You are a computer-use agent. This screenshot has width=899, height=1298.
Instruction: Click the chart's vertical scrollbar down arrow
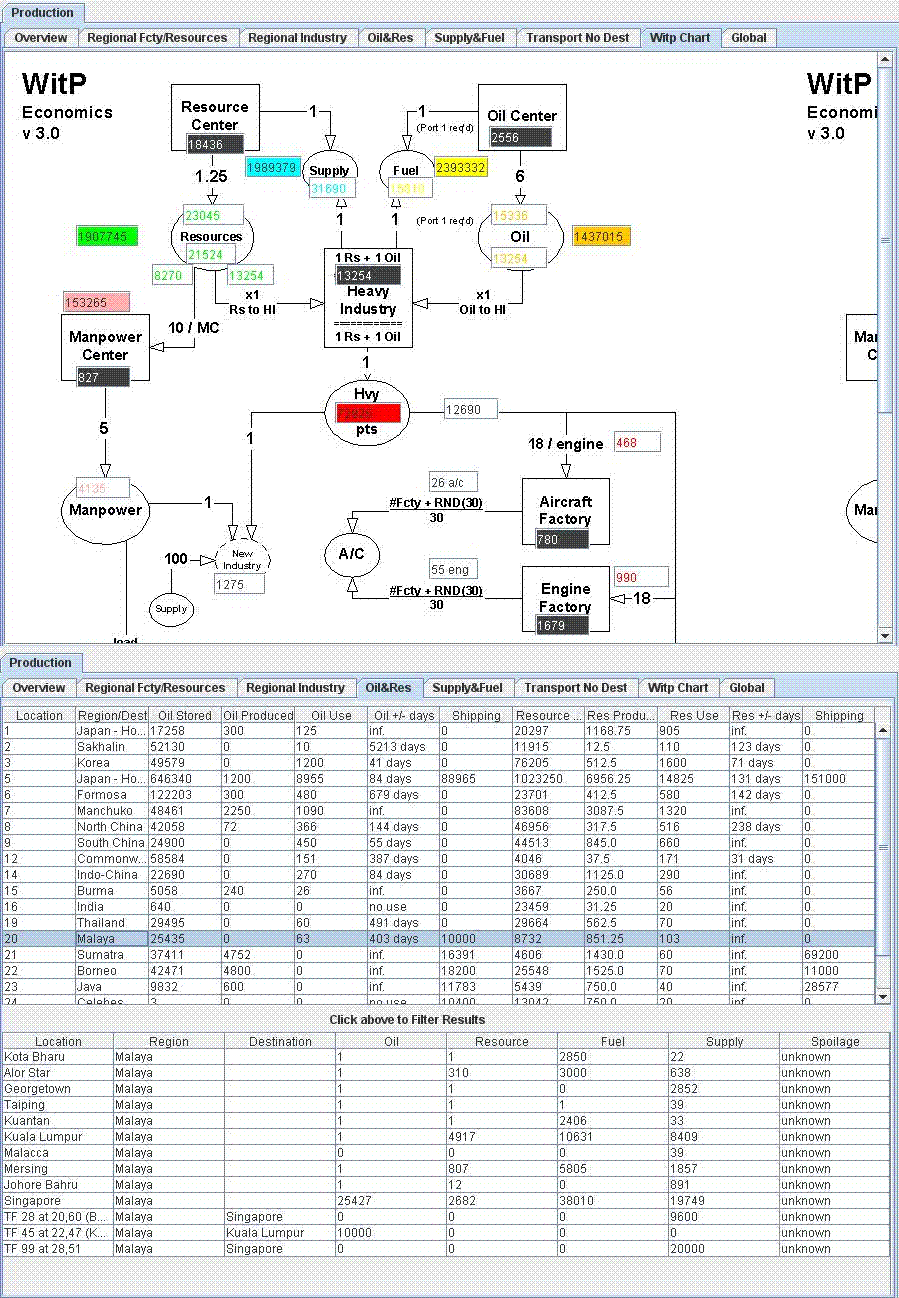click(x=885, y=635)
